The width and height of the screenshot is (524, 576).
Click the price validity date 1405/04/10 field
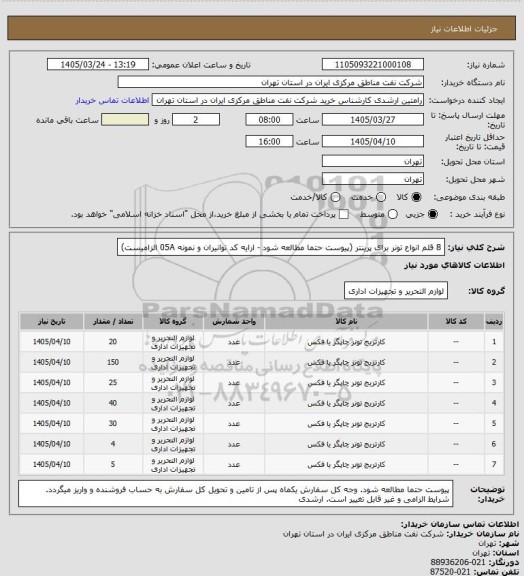point(373,141)
